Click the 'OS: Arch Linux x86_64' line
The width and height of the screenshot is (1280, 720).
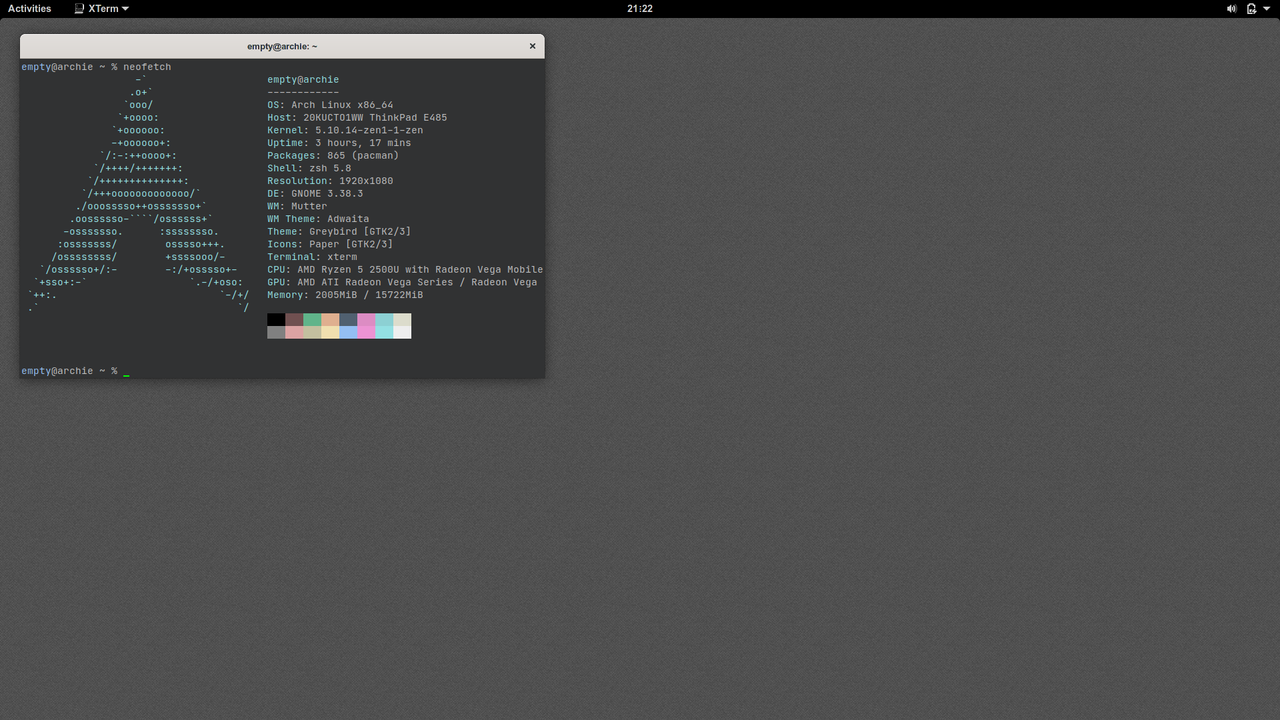[x=330, y=105]
